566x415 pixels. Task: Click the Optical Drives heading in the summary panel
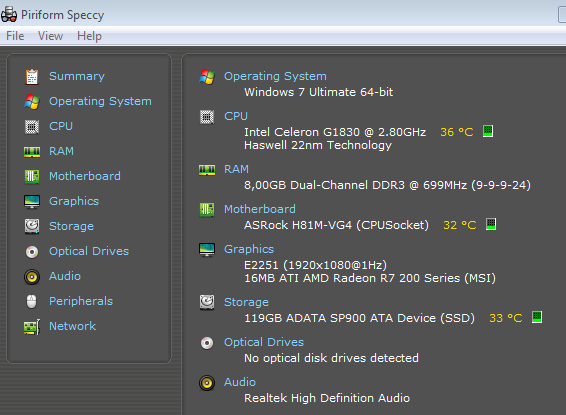[x=264, y=342]
